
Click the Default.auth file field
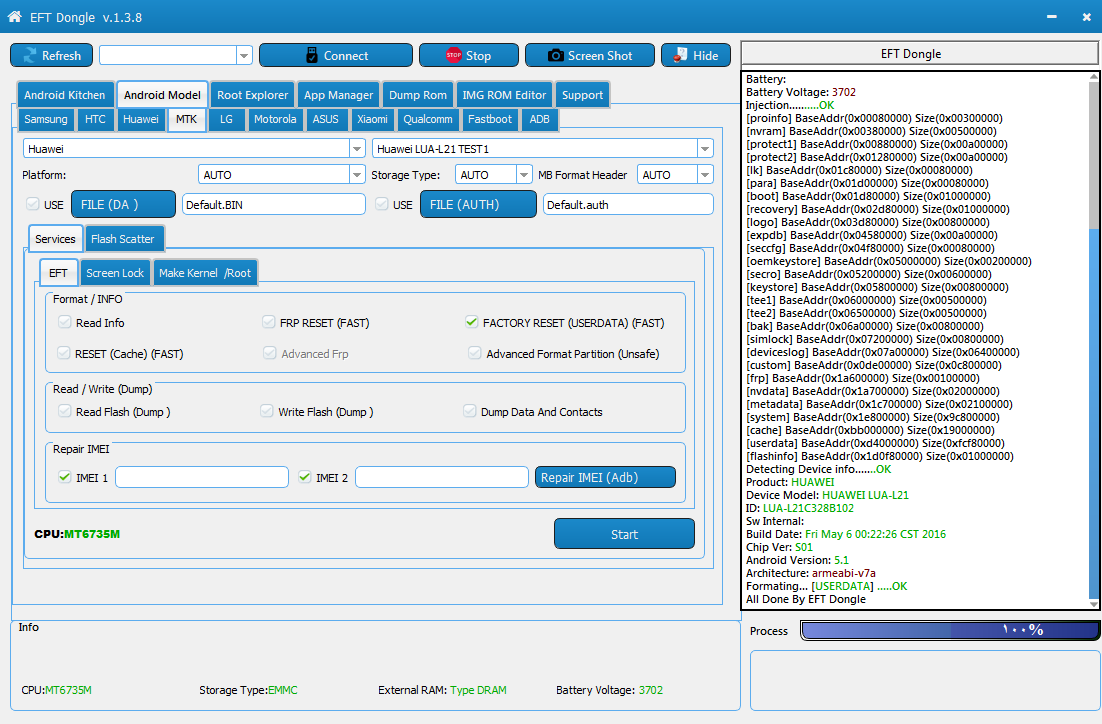[x=628, y=205]
